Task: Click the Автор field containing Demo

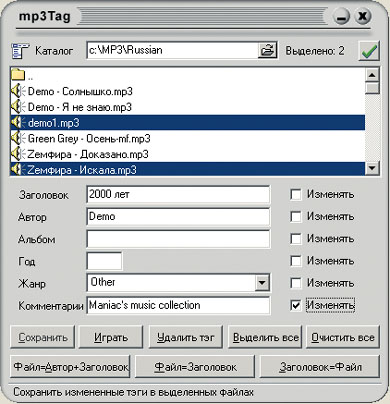Action: (178, 217)
